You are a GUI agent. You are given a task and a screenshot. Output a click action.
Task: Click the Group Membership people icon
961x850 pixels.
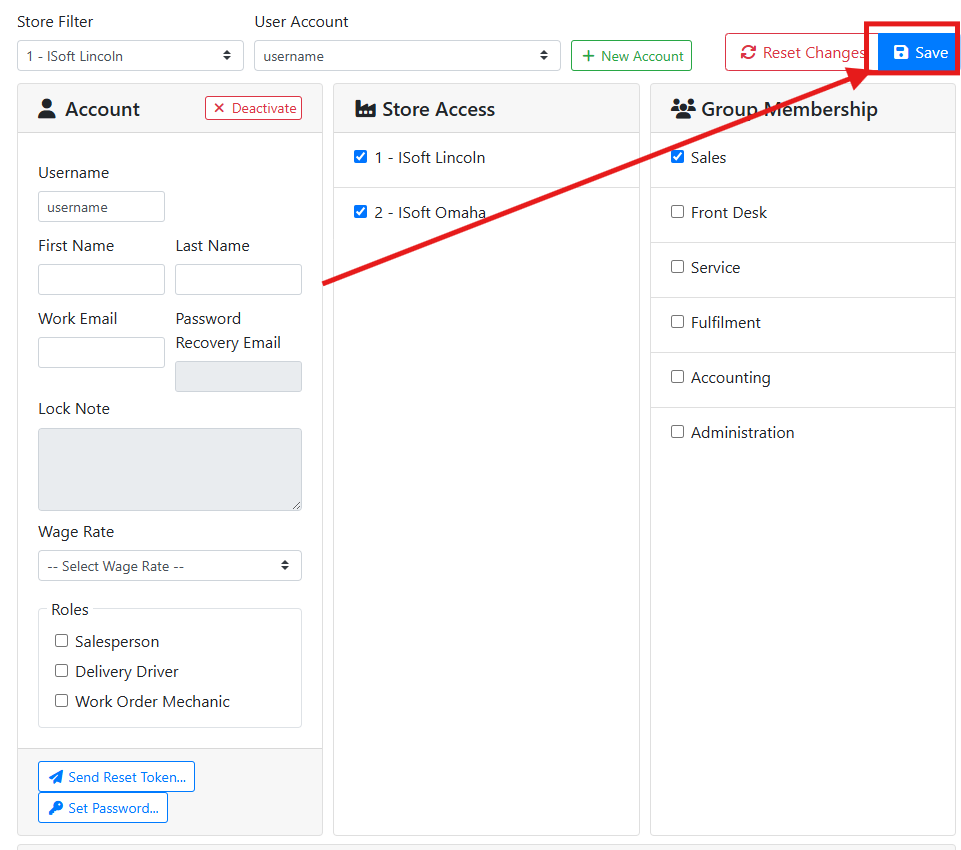click(683, 109)
